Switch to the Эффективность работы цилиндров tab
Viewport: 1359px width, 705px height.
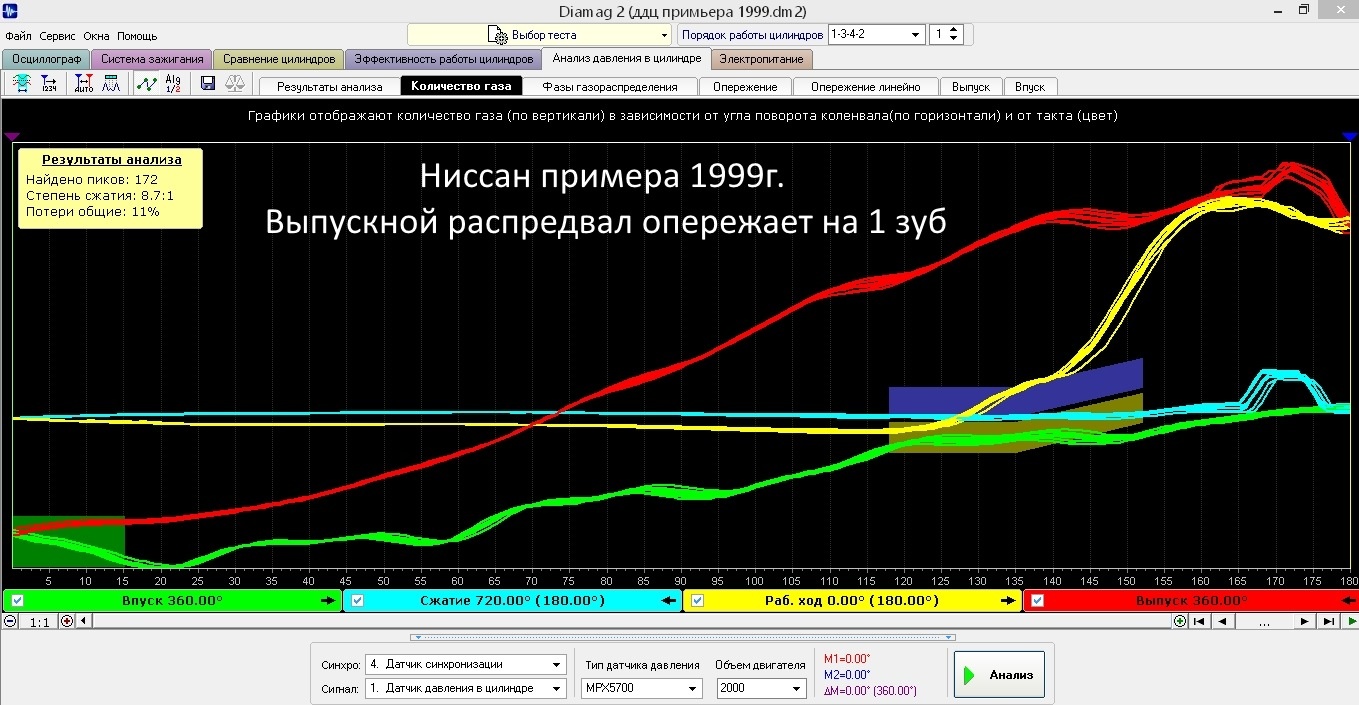pyautogui.click(x=444, y=59)
